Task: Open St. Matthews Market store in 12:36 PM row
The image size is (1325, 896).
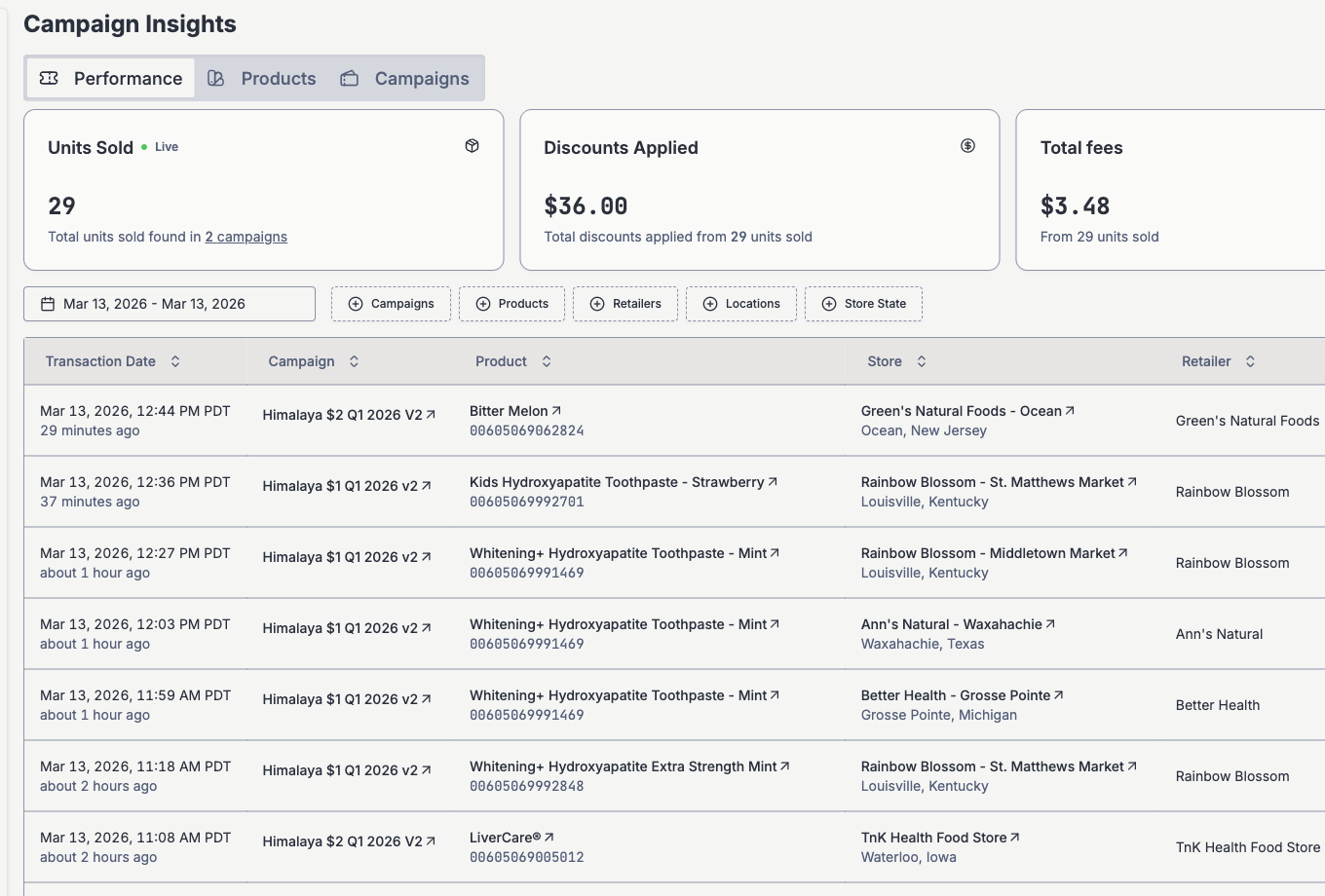Action: [999, 482]
